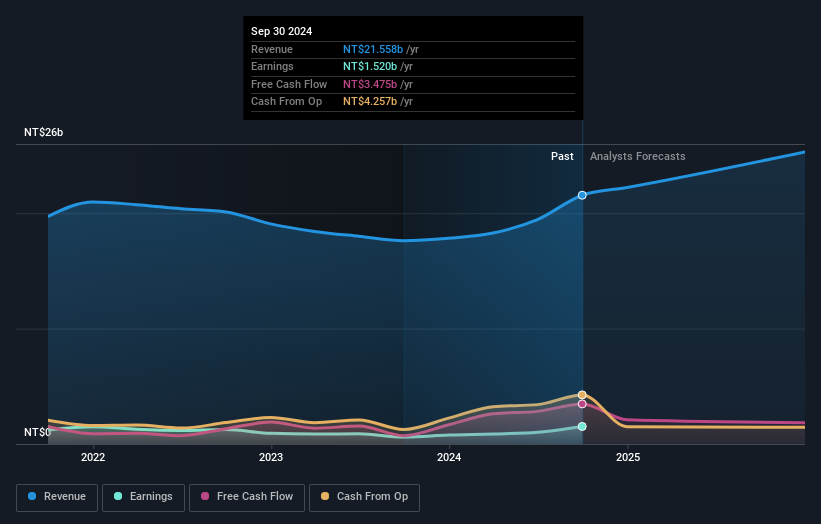Click the pink Free Cash Flow data point
821x524 pixels.
coord(582,404)
